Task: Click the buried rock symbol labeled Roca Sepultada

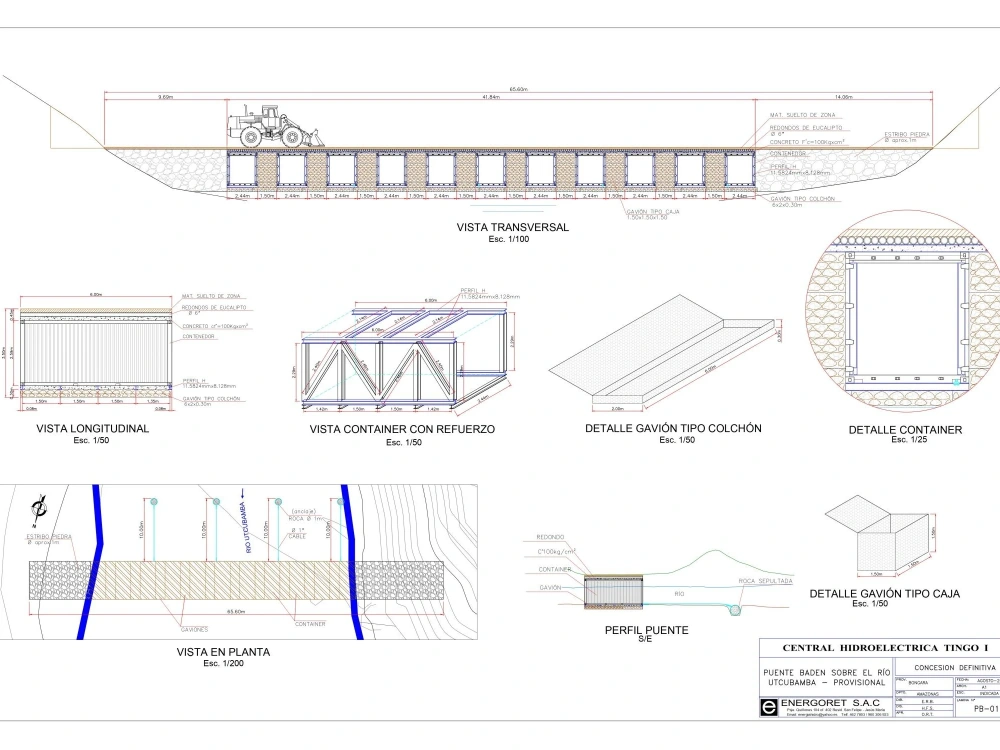Action: [733, 610]
